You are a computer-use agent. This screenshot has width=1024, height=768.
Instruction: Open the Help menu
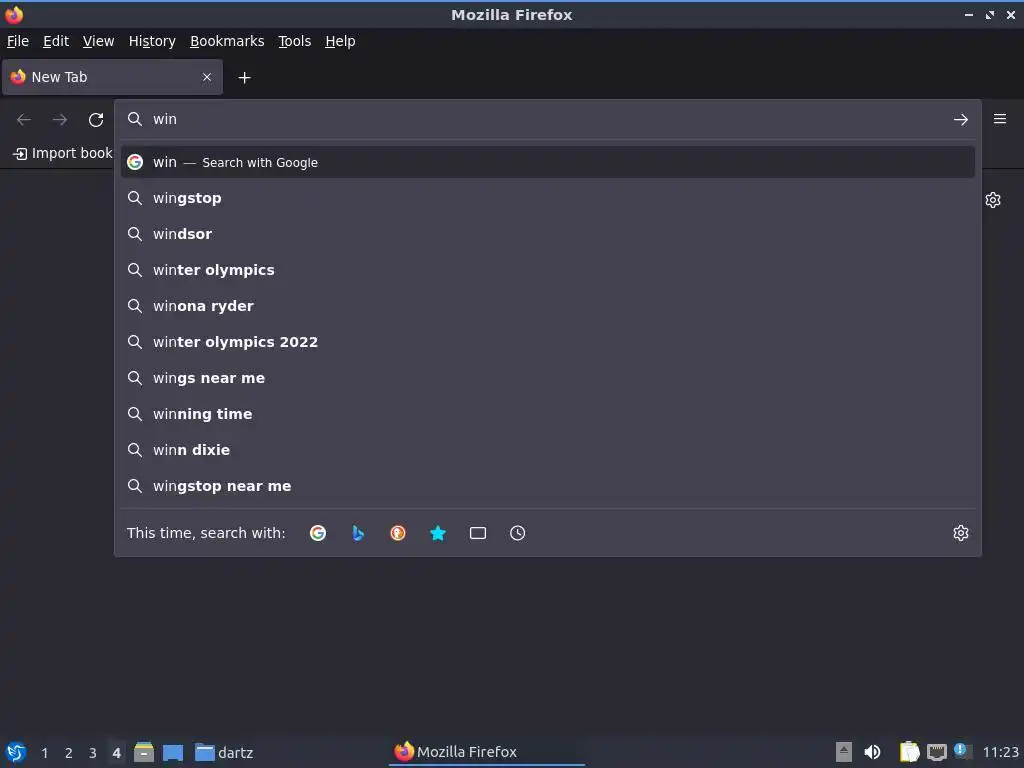(340, 41)
